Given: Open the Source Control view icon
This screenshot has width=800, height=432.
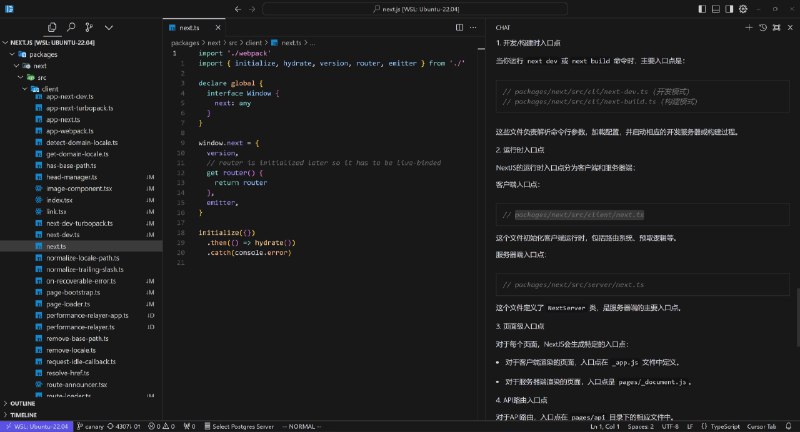Looking at the screenshot, I should tap(89, 27).
